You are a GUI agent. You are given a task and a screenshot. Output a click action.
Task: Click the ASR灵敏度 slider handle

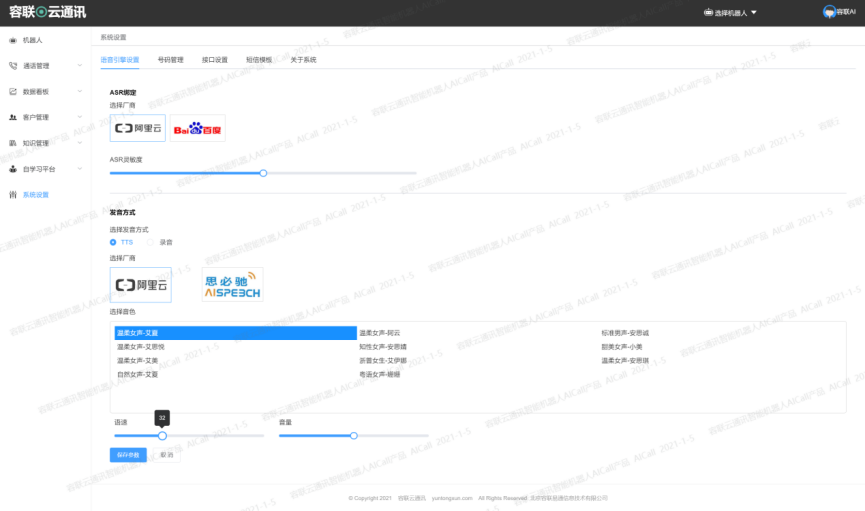pos(263,173)
